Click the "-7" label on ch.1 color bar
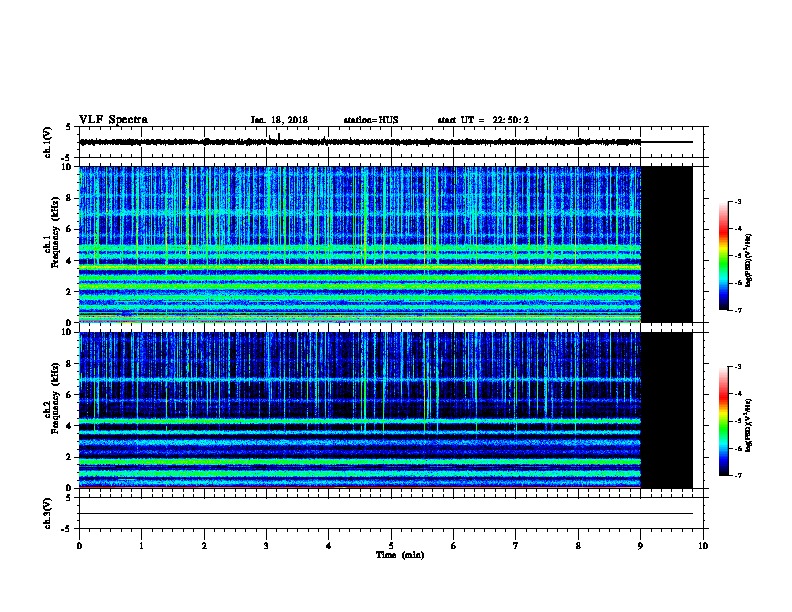The image size is (792, 612). tap(738, 310)
